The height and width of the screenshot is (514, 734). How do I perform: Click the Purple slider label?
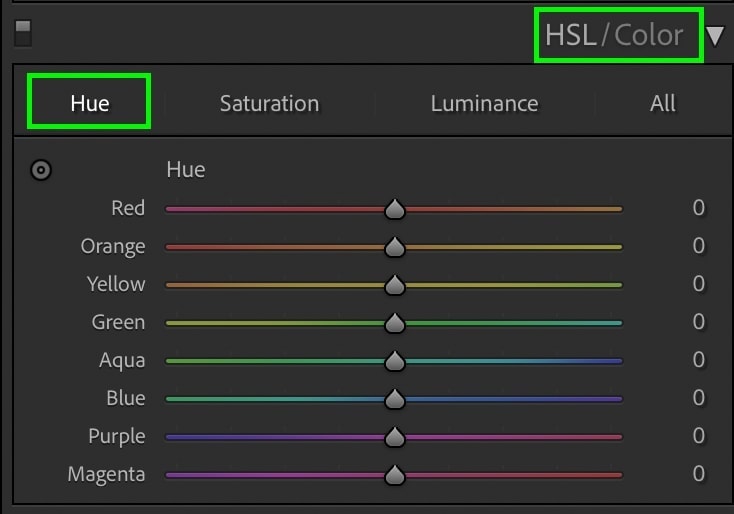point(117,437)
